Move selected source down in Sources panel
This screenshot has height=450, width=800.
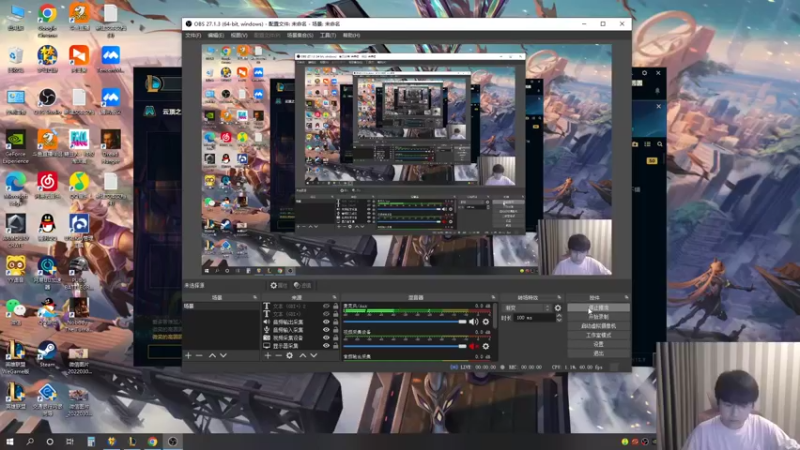[314, 355]
